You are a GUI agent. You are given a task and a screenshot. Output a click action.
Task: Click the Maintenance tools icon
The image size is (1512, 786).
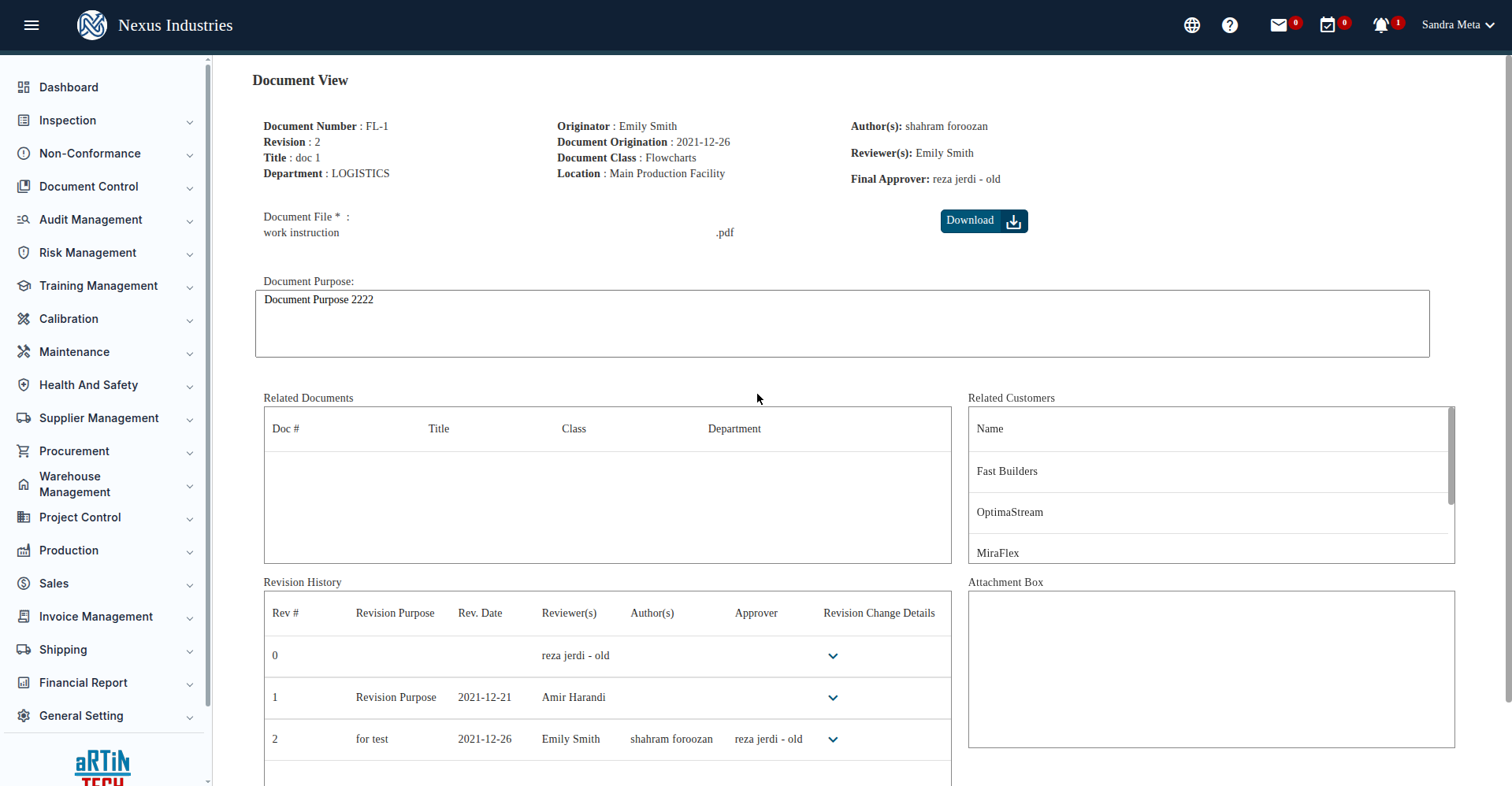coord(24,352)
